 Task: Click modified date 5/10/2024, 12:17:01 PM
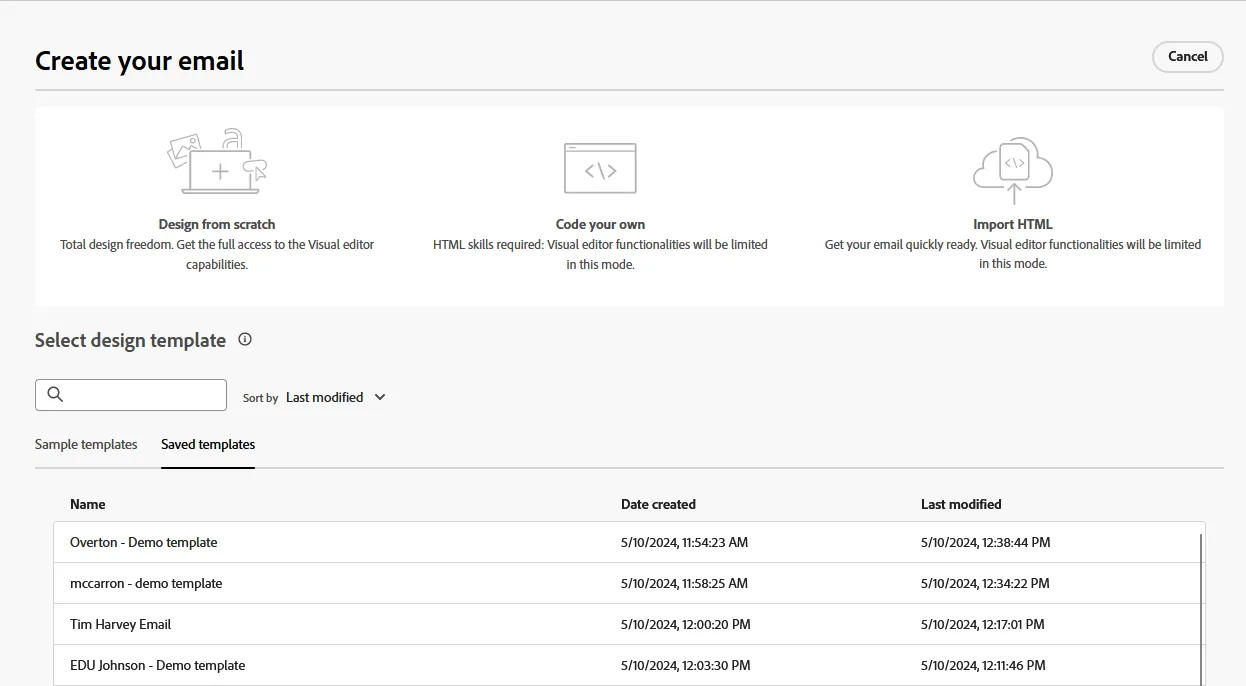[982, 625]
